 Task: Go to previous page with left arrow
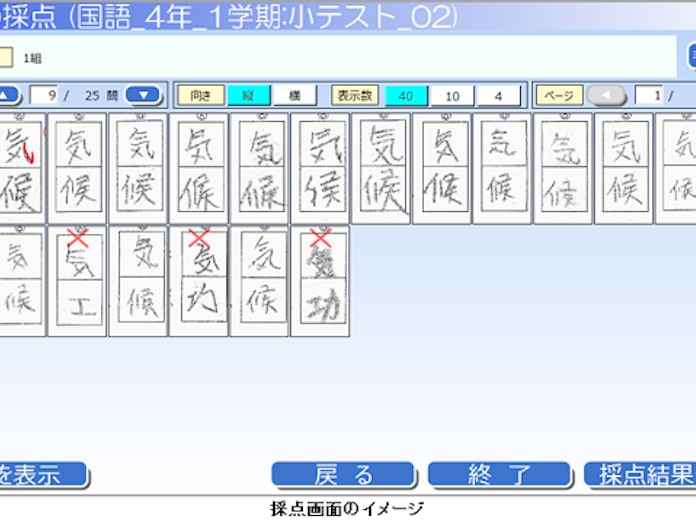603,96
